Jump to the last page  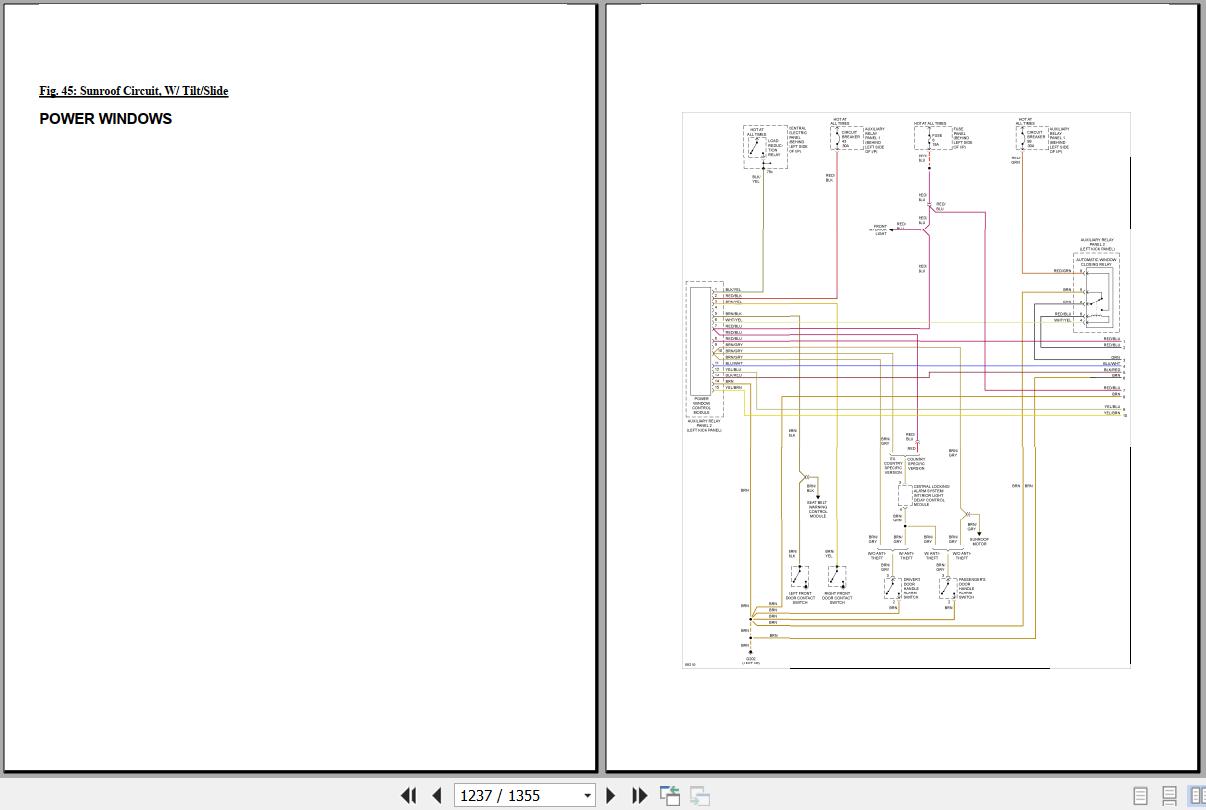(639, 796)
